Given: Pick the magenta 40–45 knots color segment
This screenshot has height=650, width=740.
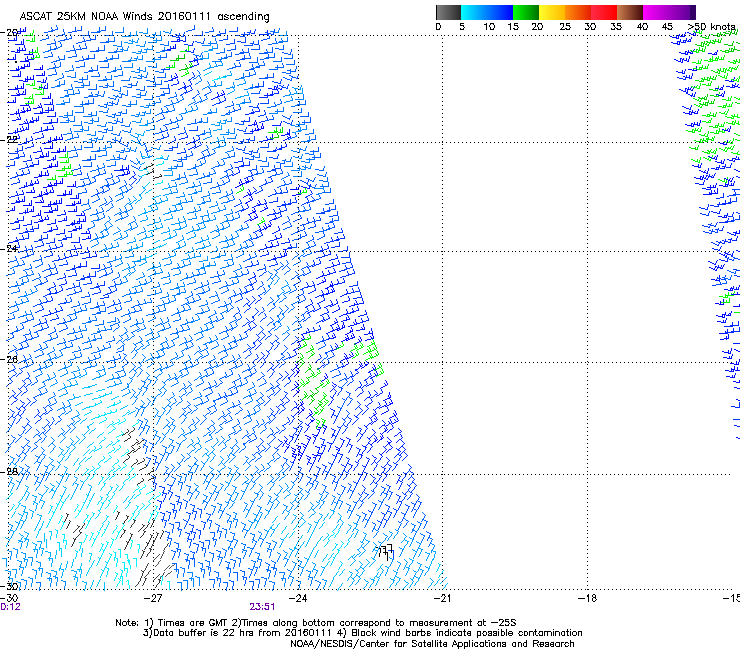Looking at the screenshot, I should pos(656,12).
